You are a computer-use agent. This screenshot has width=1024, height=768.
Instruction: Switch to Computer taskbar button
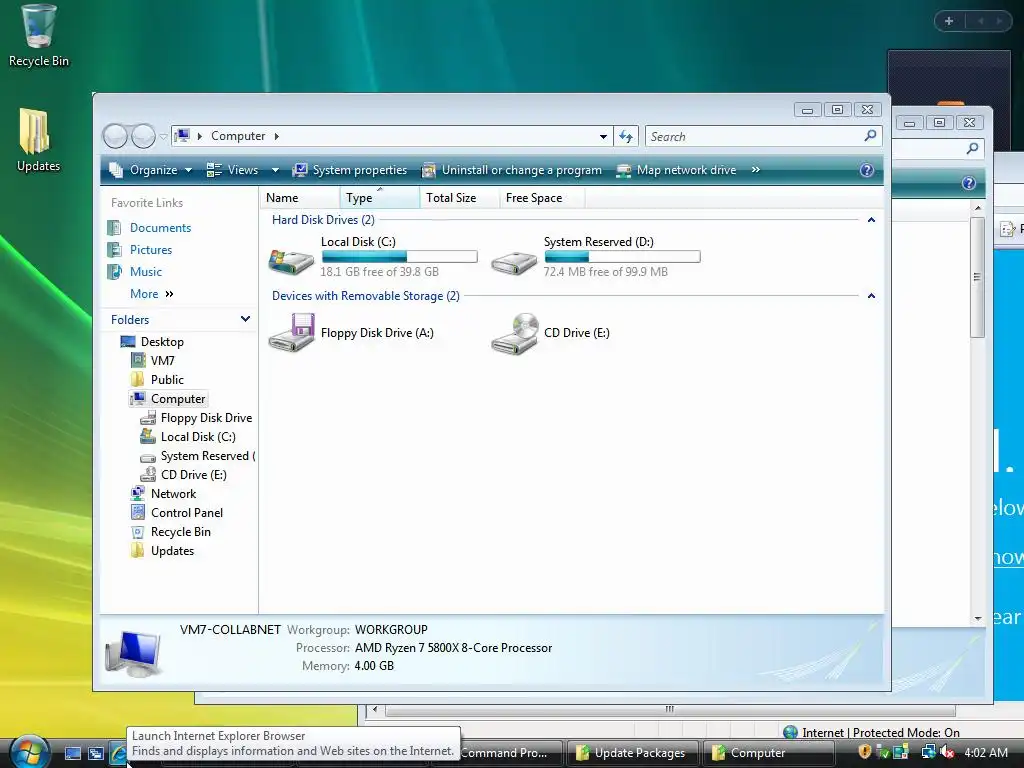pyautogui.click(x=767, y=753)
